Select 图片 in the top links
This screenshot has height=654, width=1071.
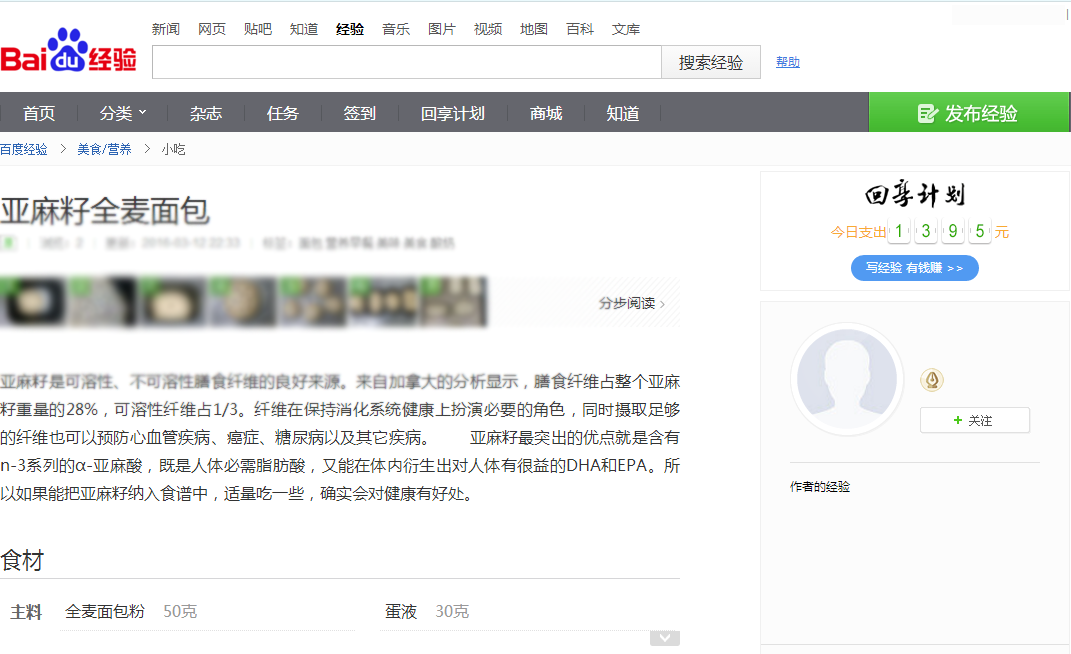point(442,29)
